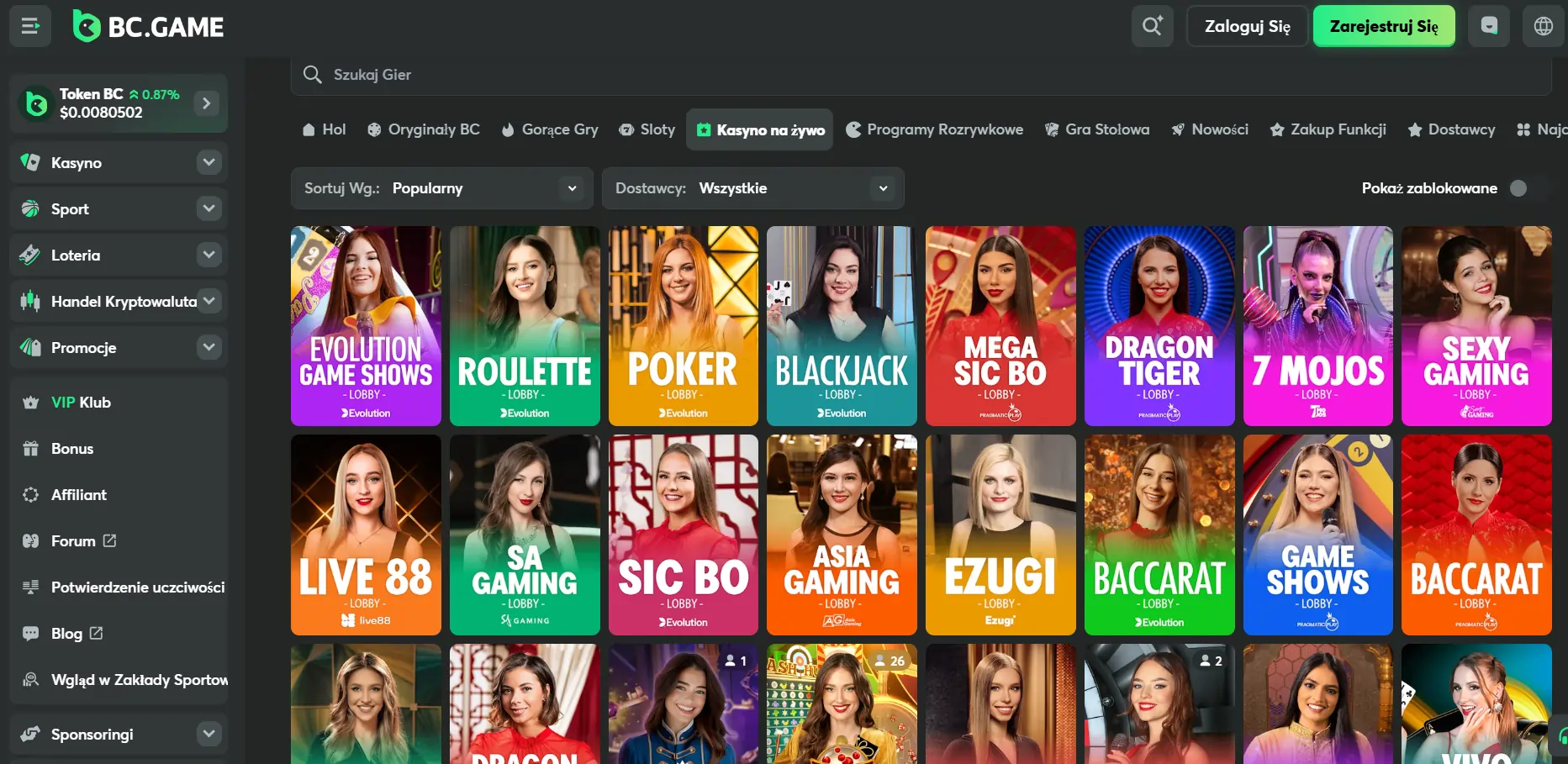Open the Dostawcy Wszystkie dropdown
The width and height of the screenshot is (1568, 764).
click(753, 188)
